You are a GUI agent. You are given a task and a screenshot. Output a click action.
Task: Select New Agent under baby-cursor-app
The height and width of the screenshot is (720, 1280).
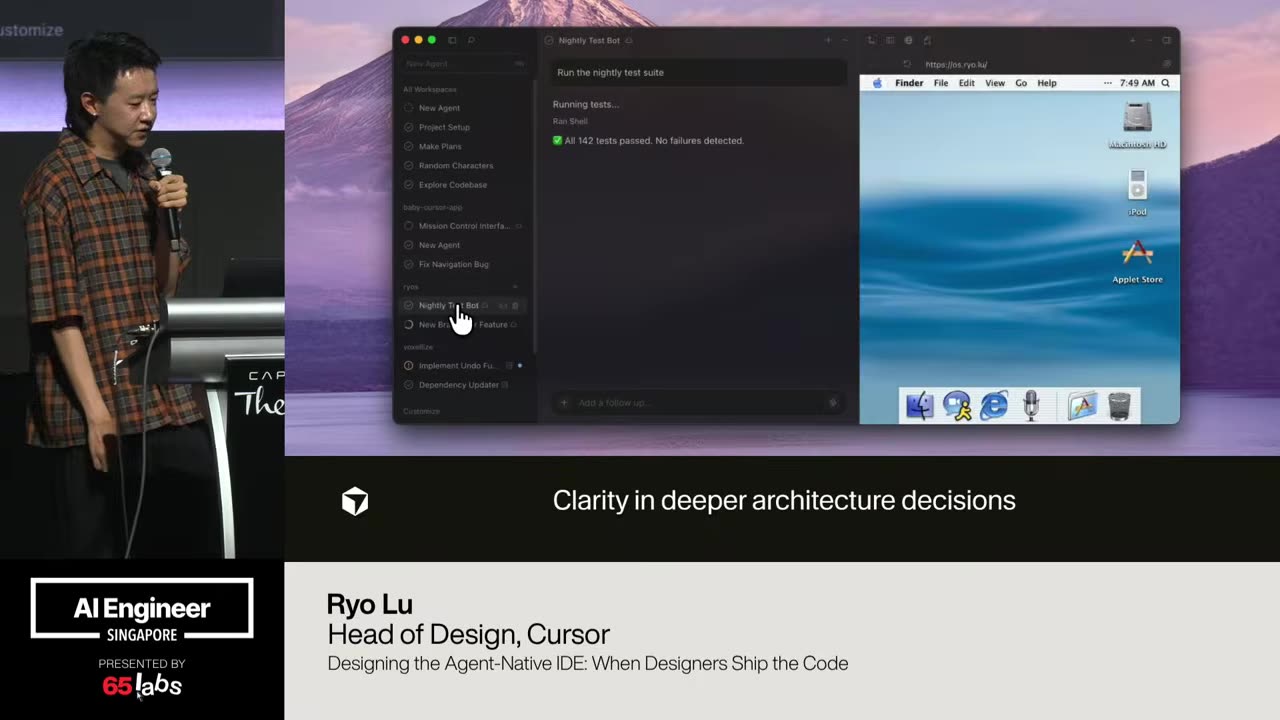(464, 245)
